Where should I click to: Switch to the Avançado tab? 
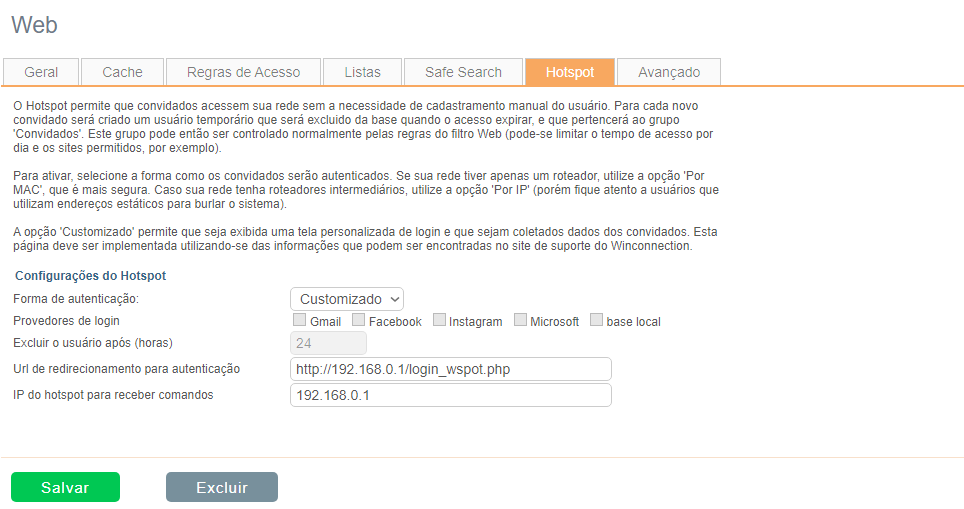pyautogui.click(x=669, y=72)
